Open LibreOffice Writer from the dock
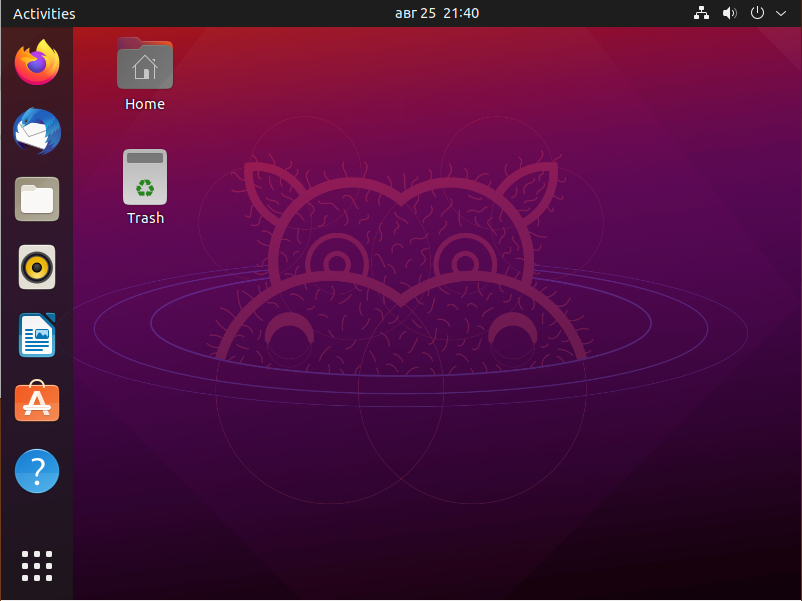802x601 pixels. click(37, 335)
